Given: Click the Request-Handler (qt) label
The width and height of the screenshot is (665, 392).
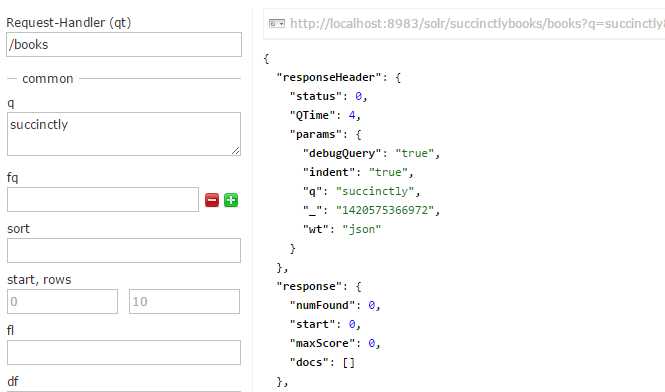Looking at the screenshot, I should [69, 22].
